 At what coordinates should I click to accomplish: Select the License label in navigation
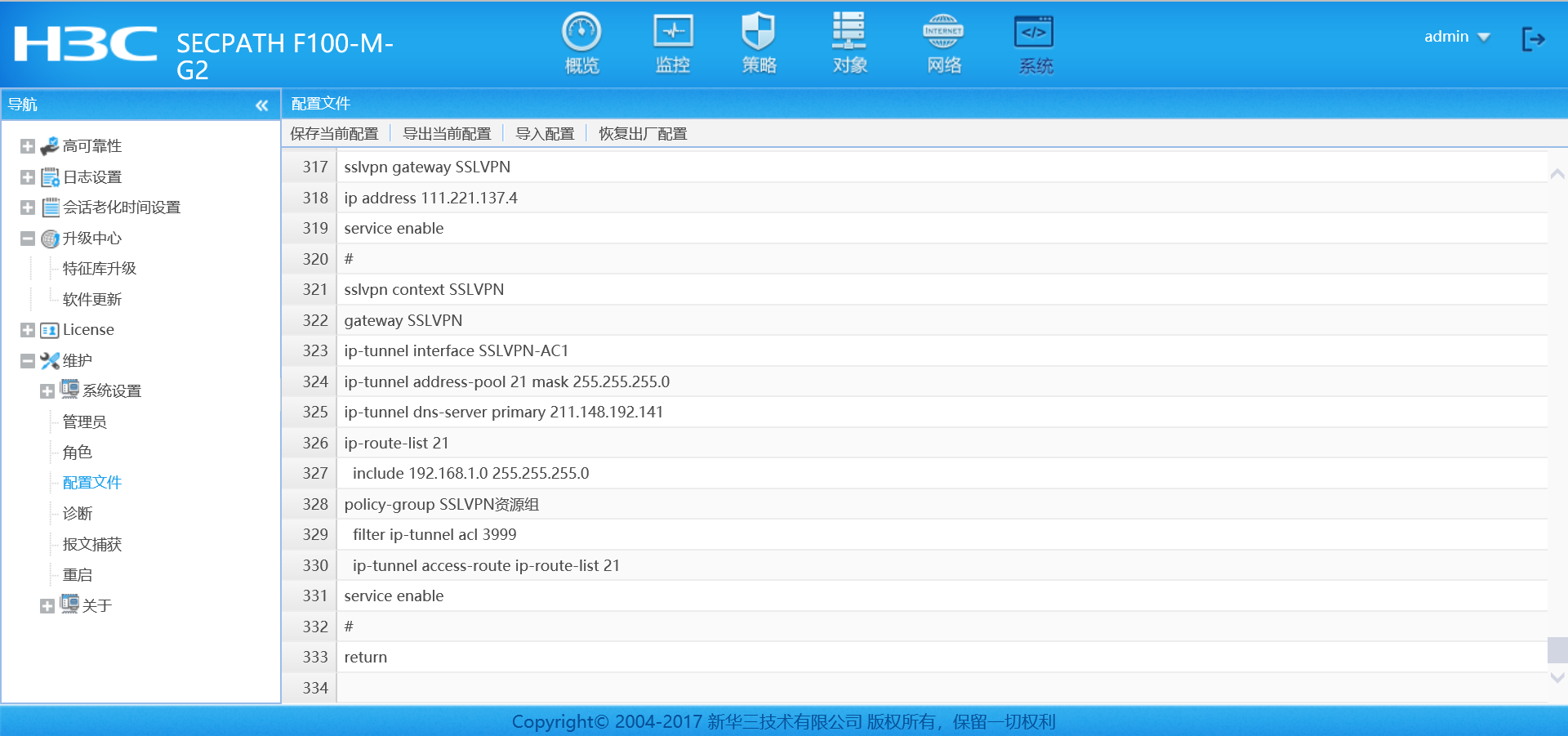[x=88, y=330]
